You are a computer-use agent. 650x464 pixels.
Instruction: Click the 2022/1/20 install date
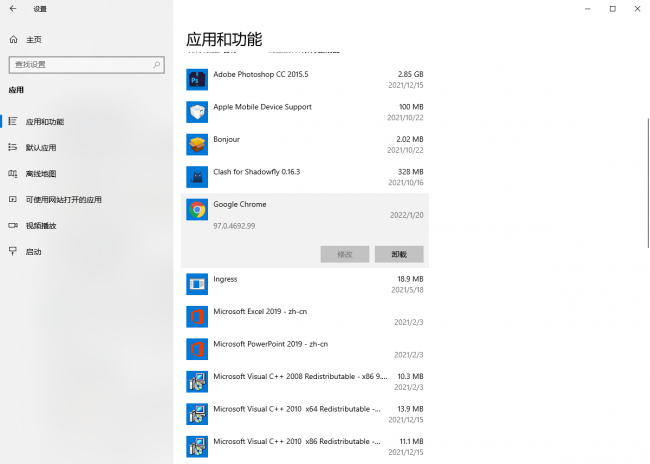pos(407,215)
